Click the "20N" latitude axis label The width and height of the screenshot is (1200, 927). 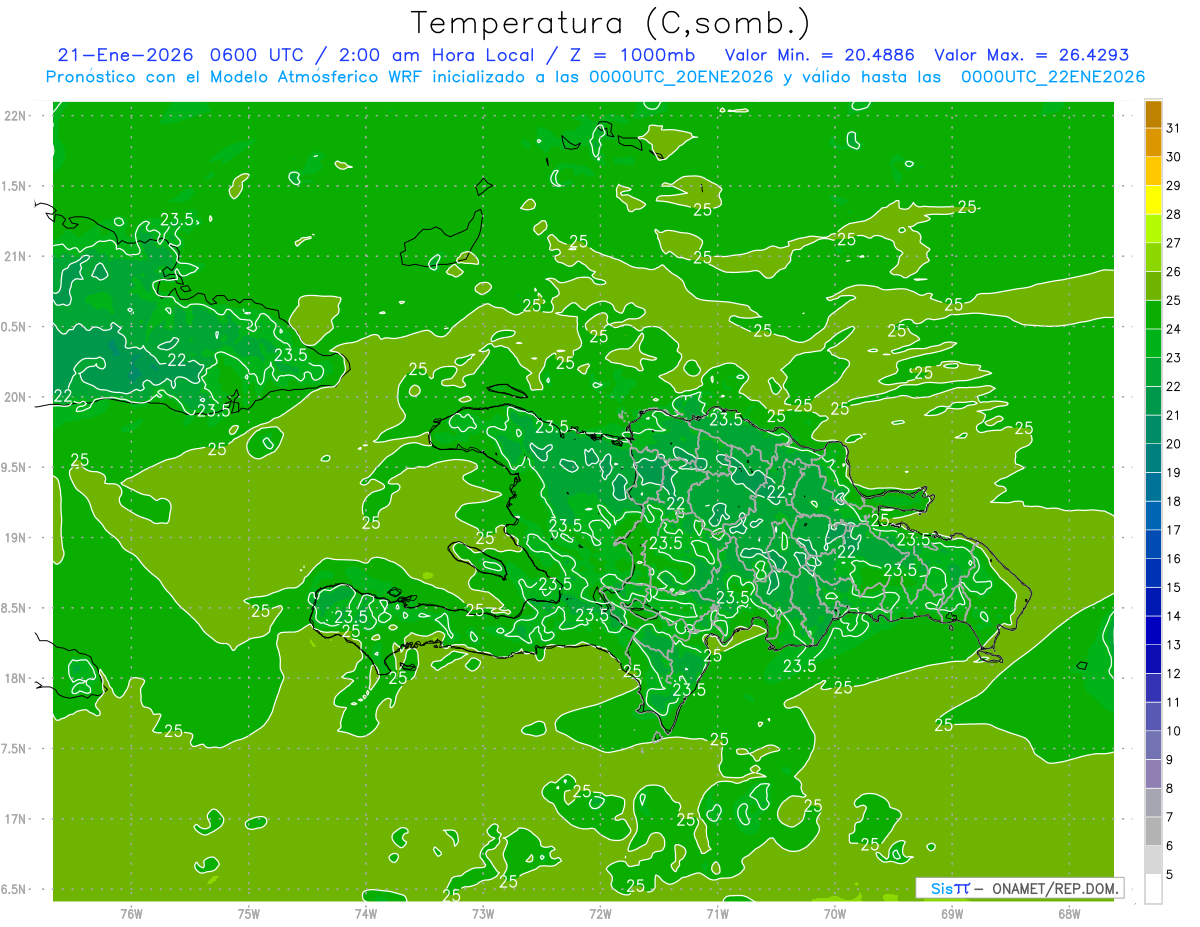click(15, 397)
